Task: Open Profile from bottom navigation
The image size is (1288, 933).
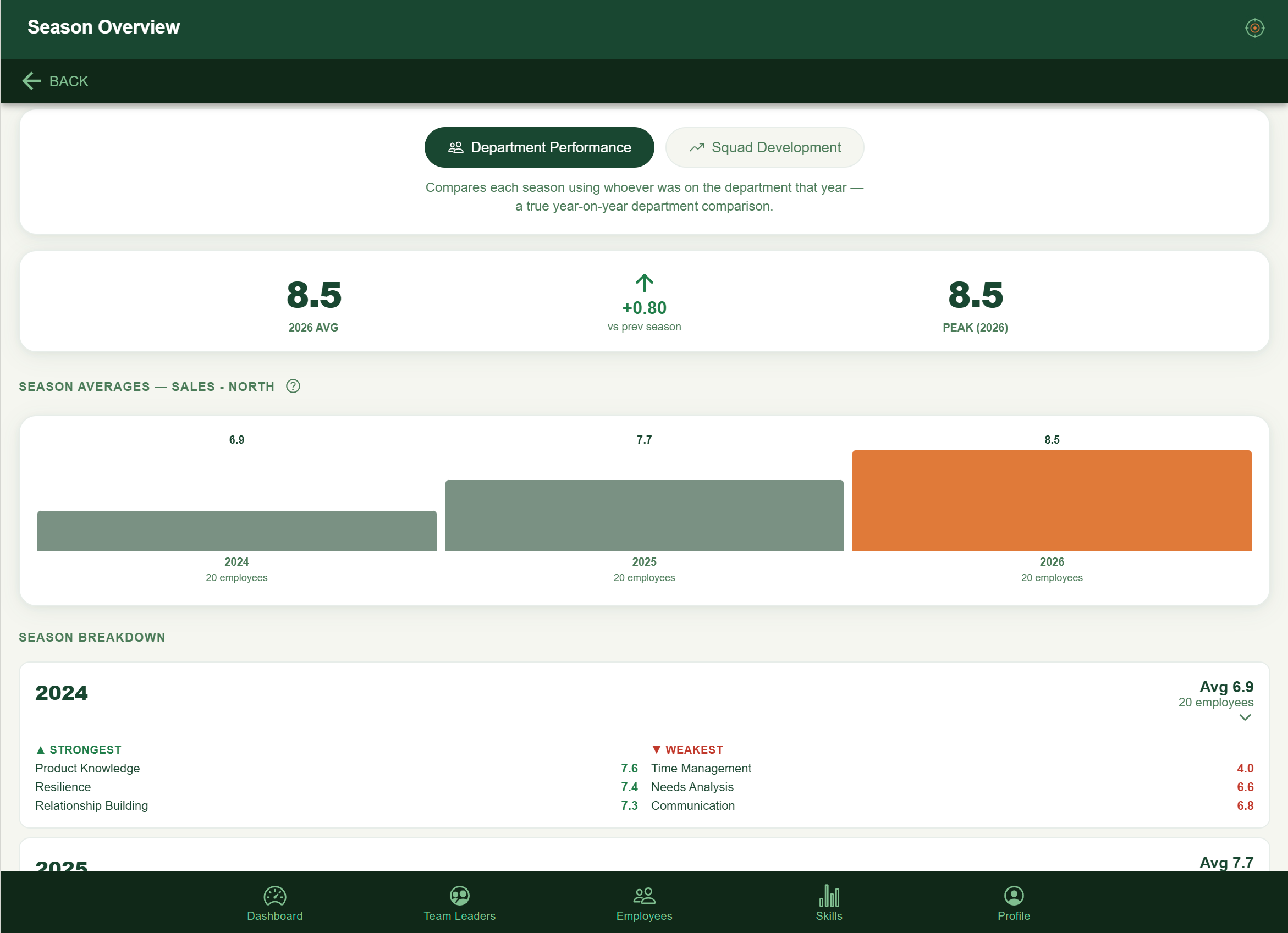Action: [x=1014, y=903]
